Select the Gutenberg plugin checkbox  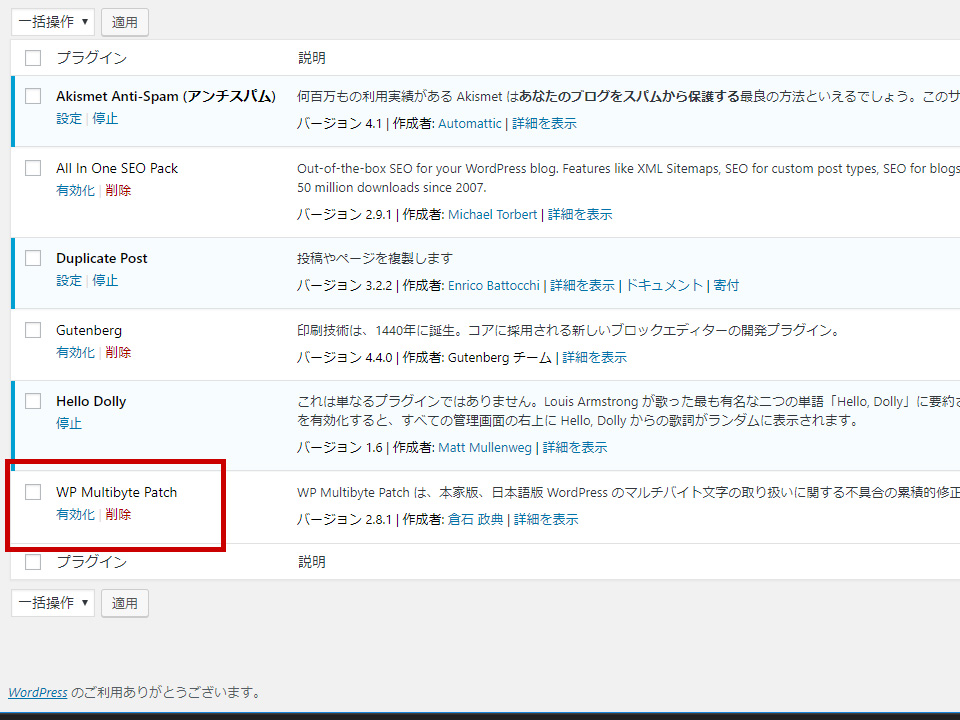tap(32, 330)
